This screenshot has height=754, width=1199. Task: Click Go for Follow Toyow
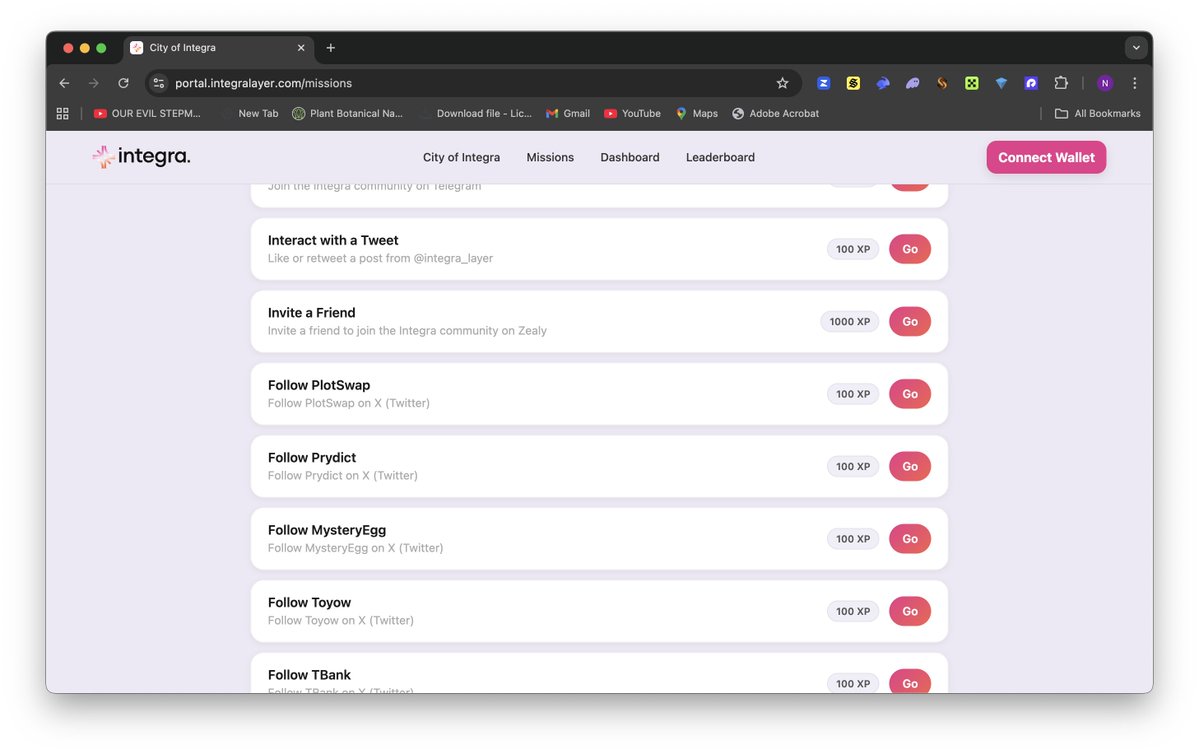909,611
